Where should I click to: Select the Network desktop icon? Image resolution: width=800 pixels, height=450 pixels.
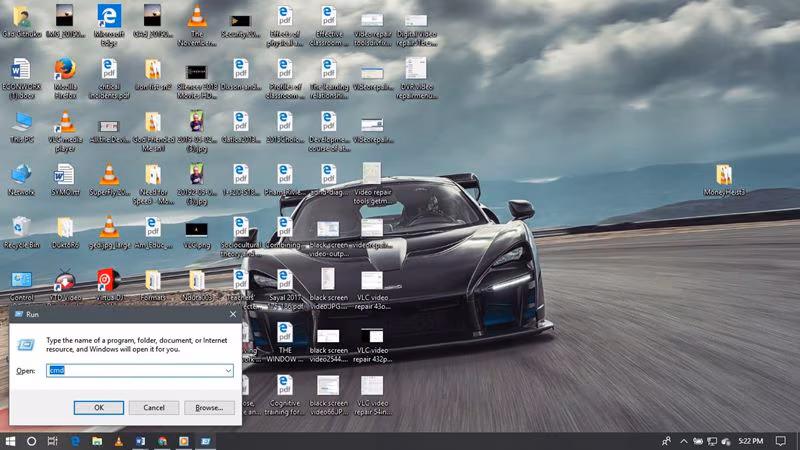click(21, 180)
